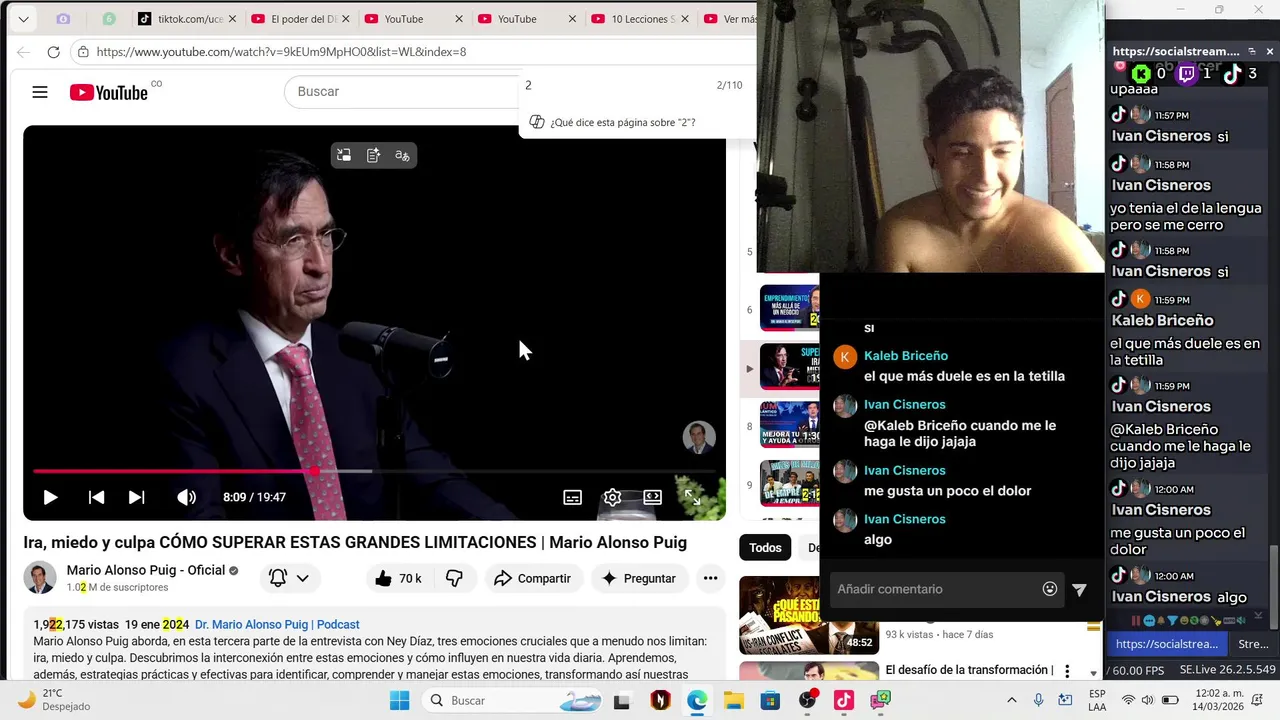Click the Twitch counter icon in Social Stream
The height and width of the screenshot is (720, 1280).
[1186, 73]
